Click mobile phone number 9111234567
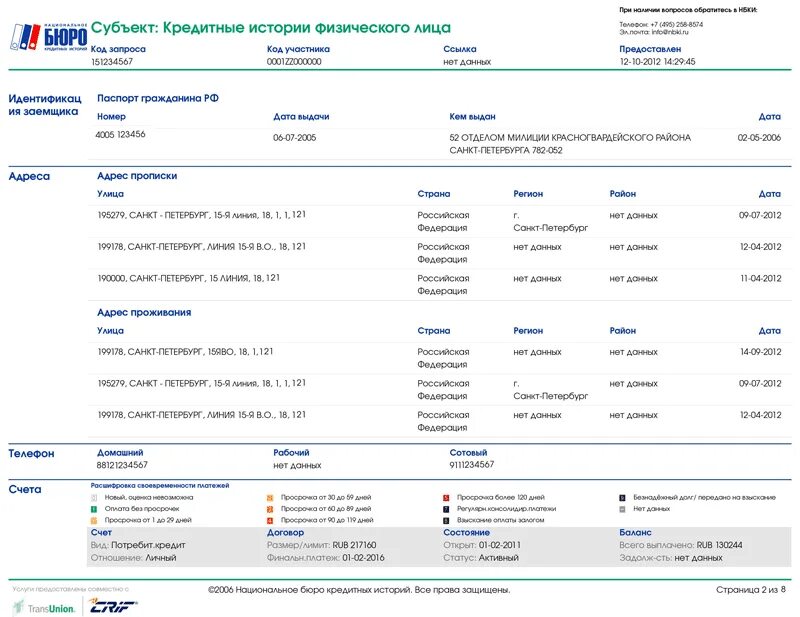Viewport: 800px width, 617px height. 472,464
